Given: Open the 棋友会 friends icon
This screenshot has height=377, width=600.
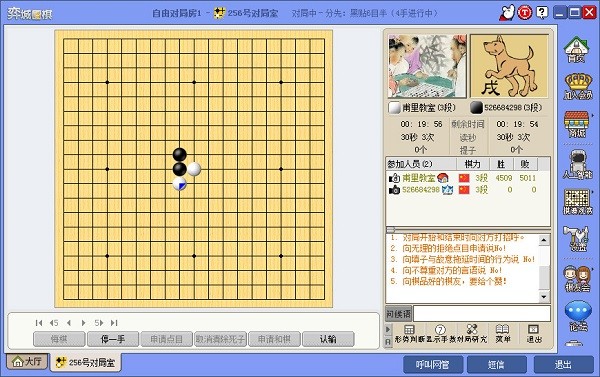Looking at the screenshot, I should 578,279.
